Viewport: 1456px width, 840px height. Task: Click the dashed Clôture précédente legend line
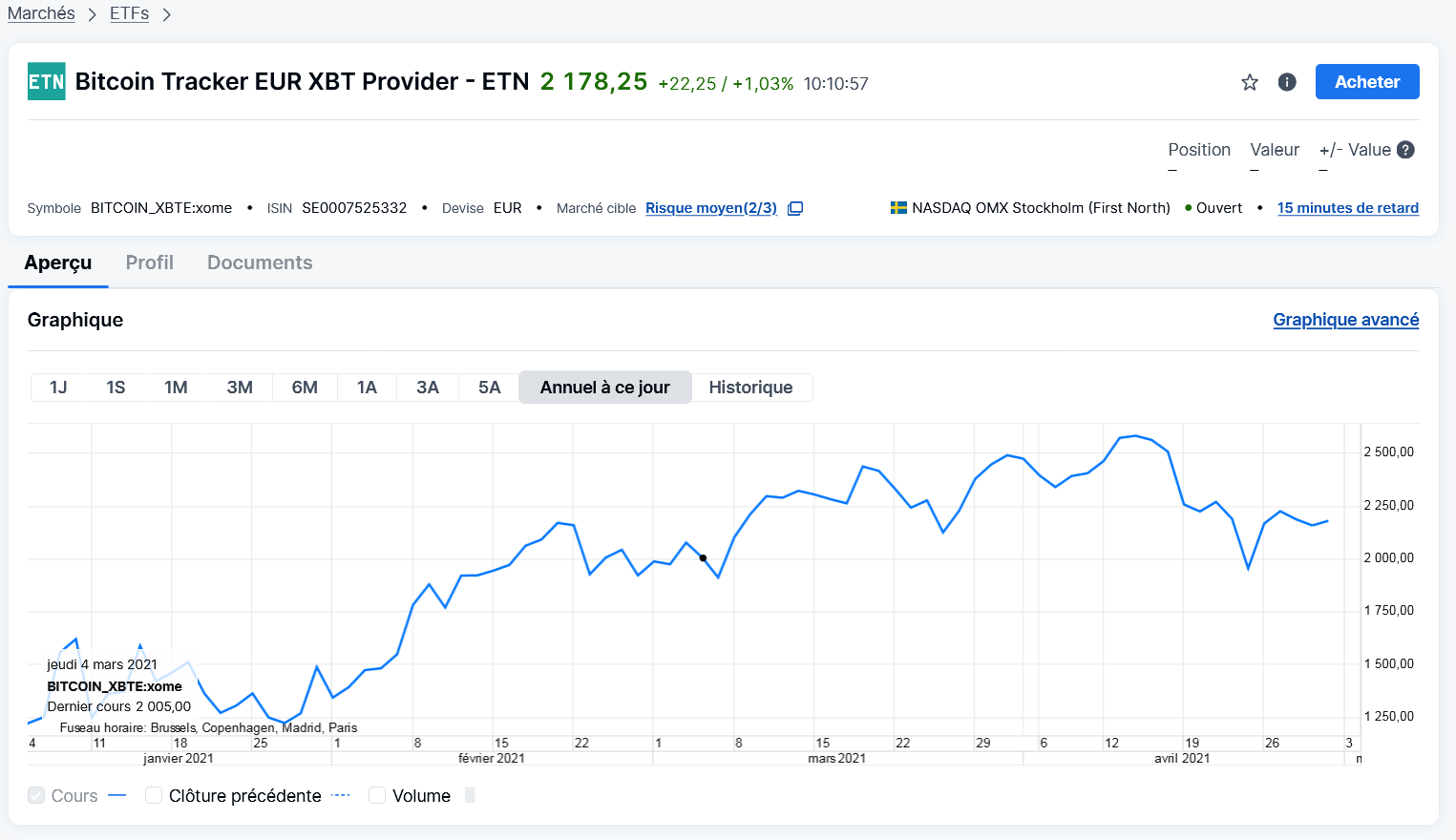pos(341,795)
